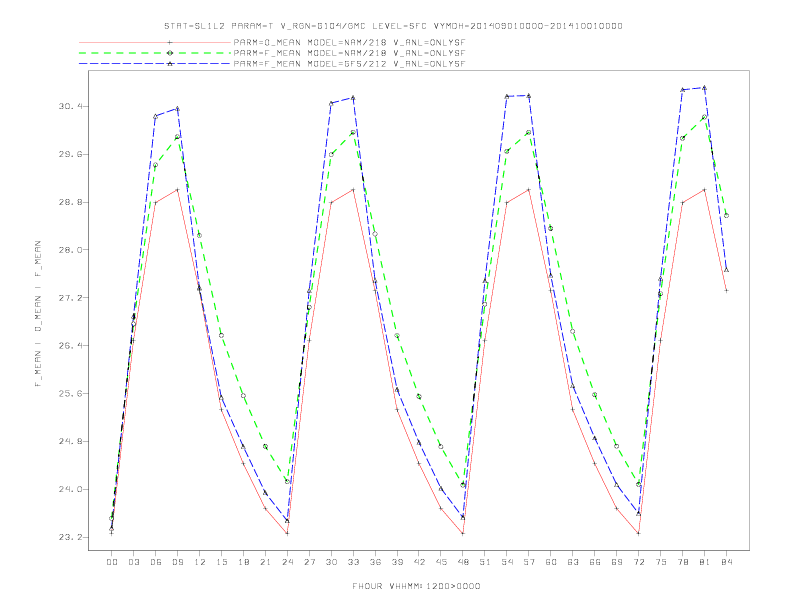Click the x-axis tick label 51
The image size is (792, 612).
[x=485, y=562]
